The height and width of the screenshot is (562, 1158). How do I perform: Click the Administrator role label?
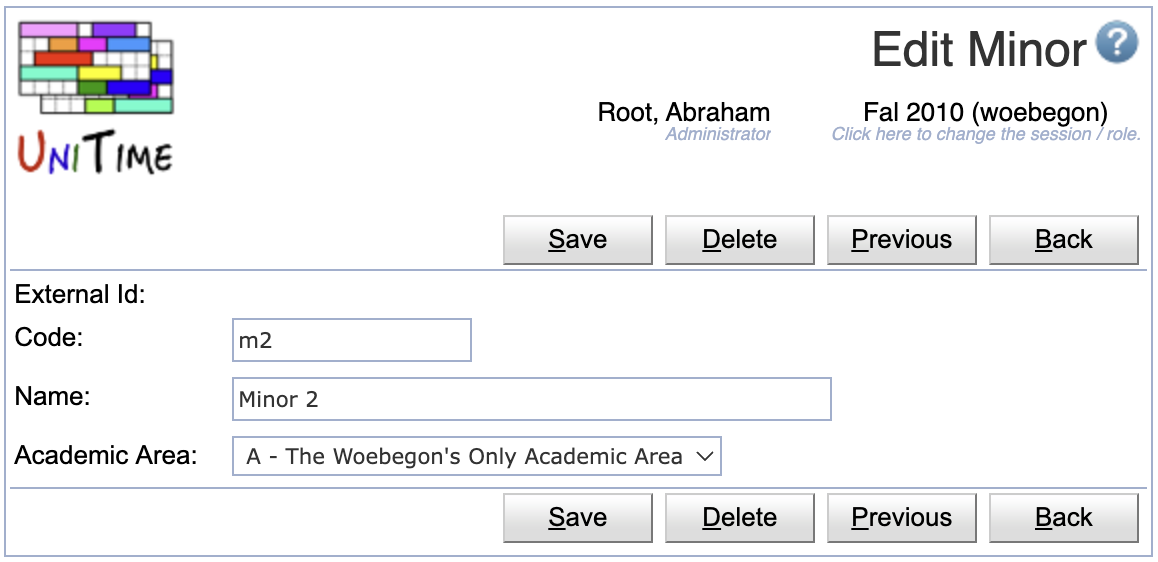click(718, 134)
